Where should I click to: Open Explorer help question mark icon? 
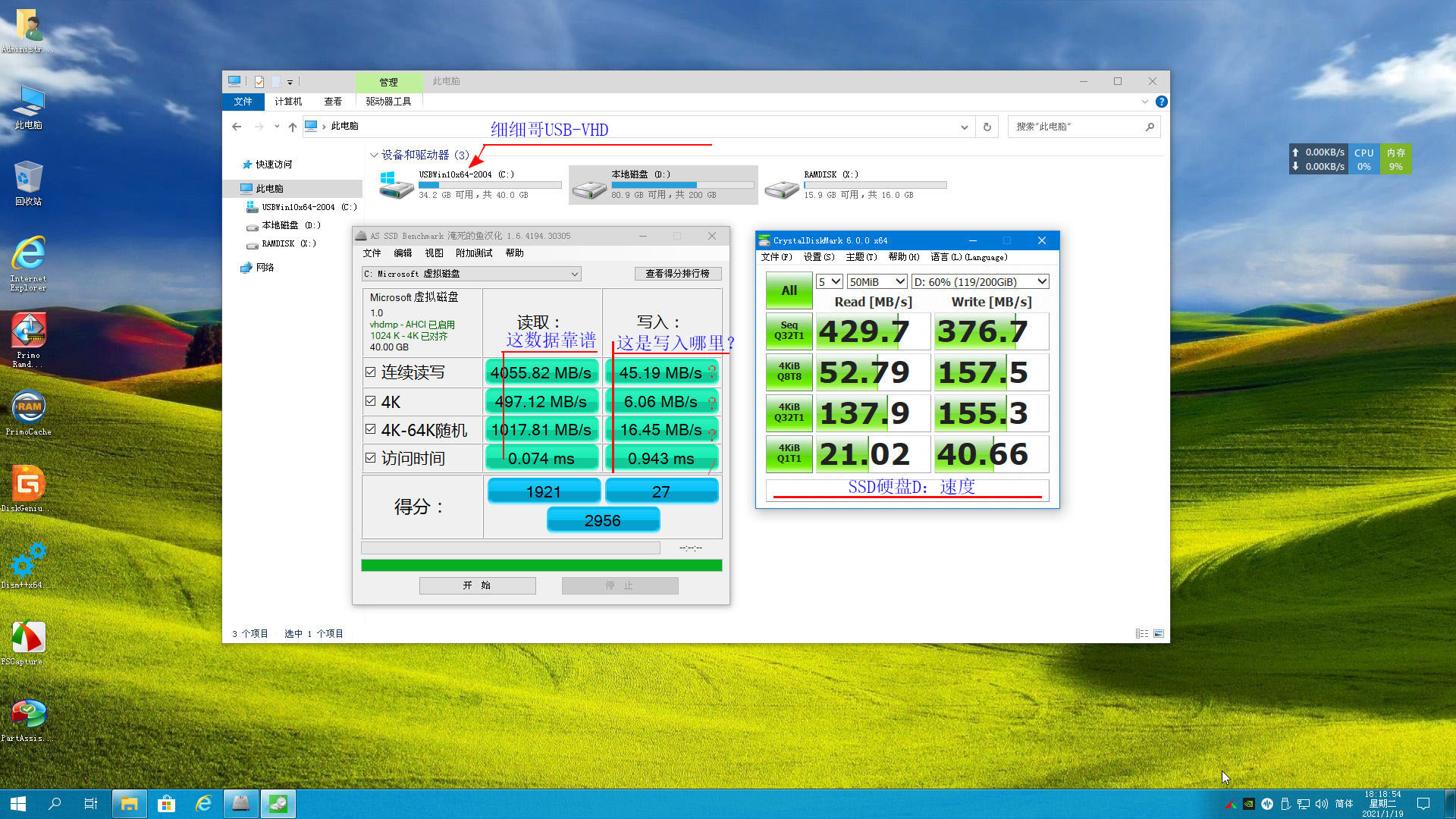(1161, 102)
